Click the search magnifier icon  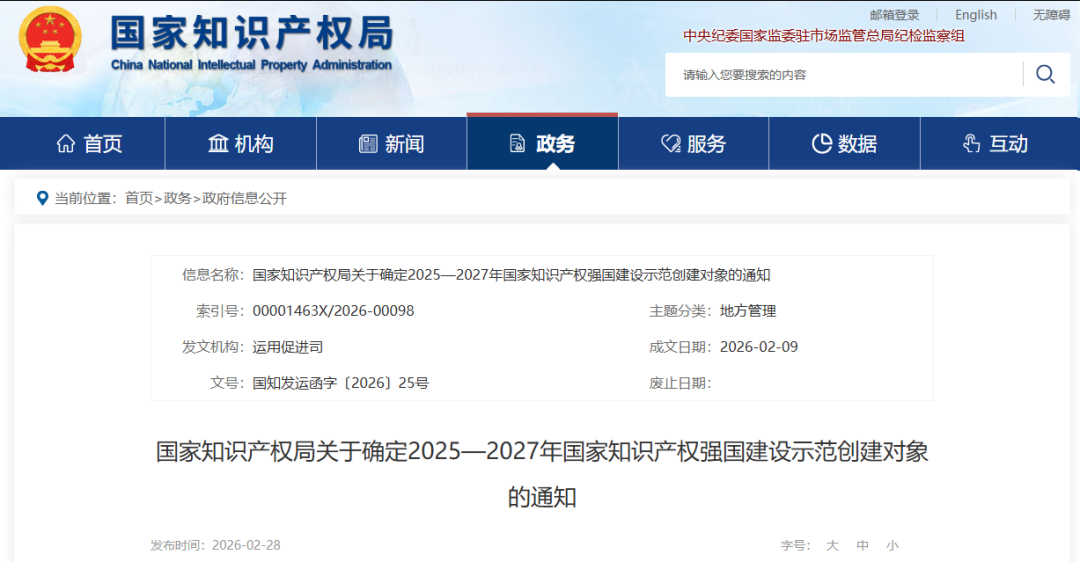pos(1046,74)
